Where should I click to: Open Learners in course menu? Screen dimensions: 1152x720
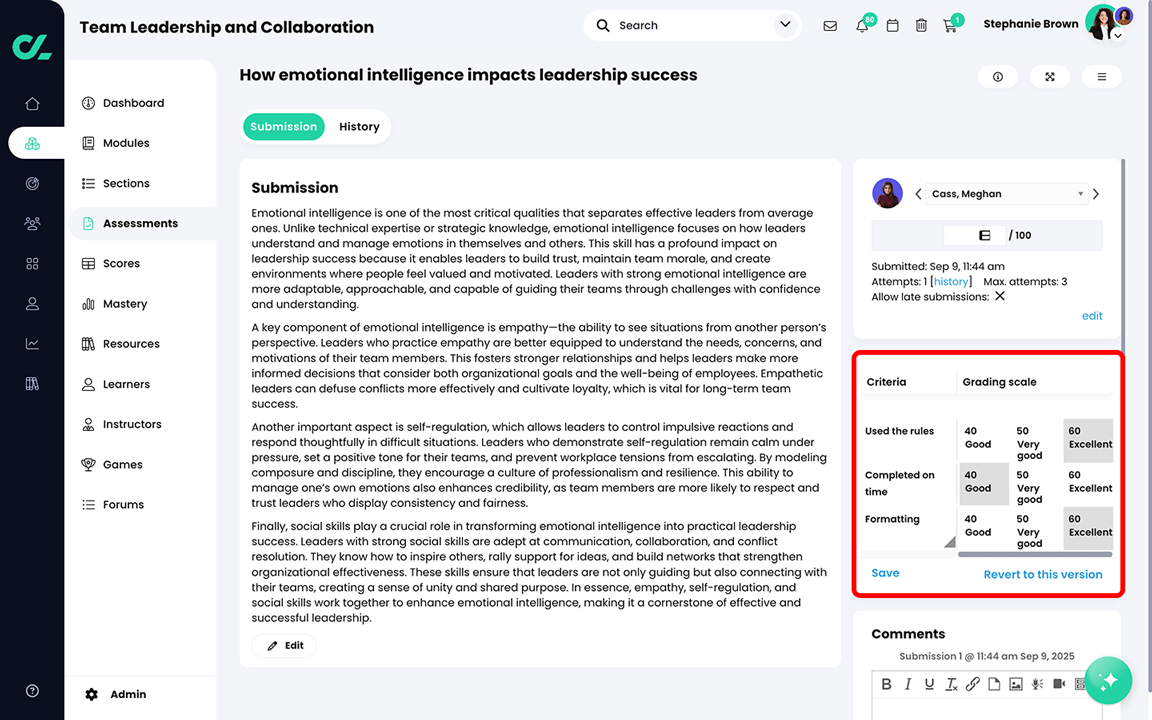click(x=126, y=384)
